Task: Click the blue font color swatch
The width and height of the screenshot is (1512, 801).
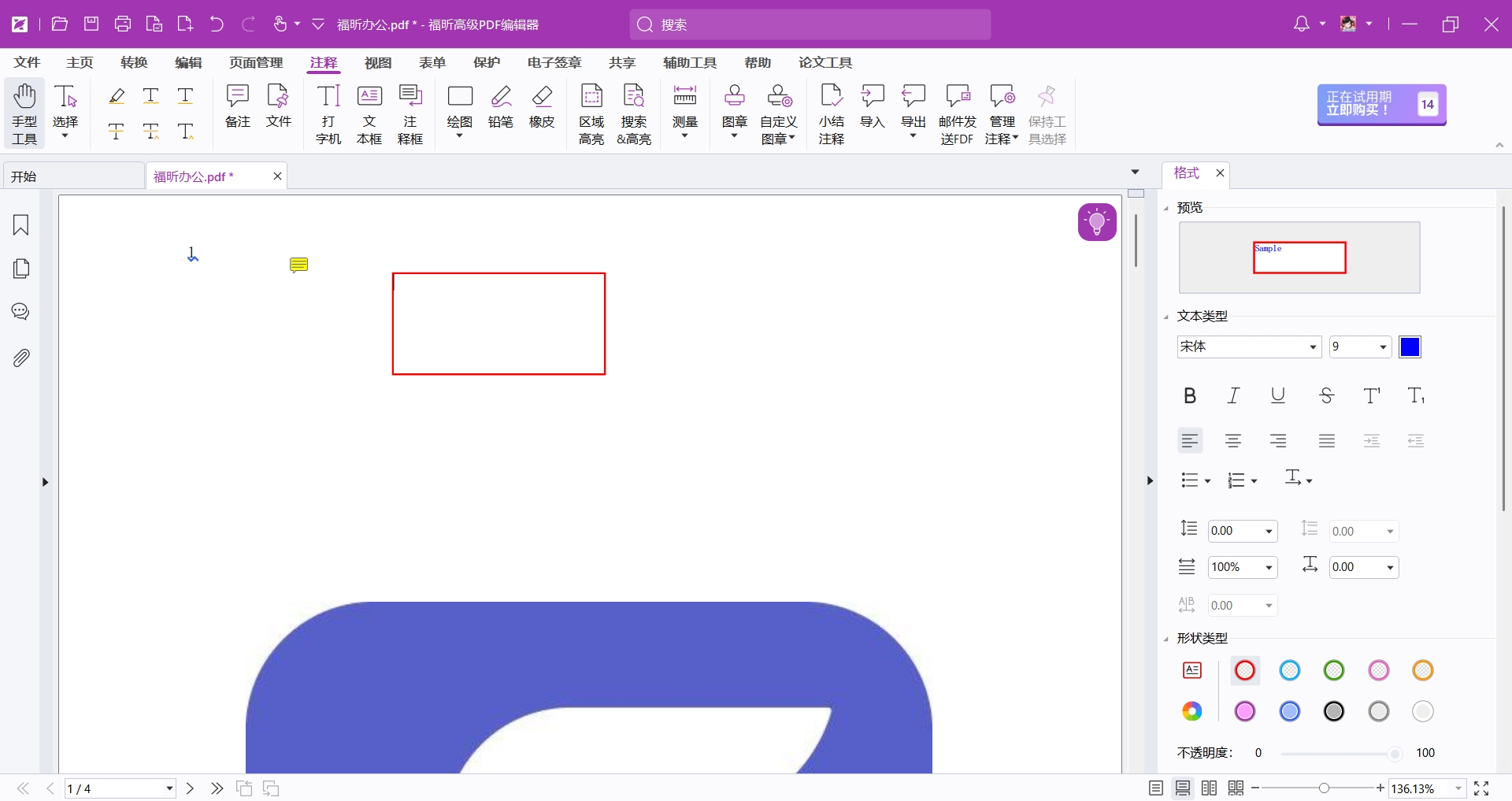Action: pyautogui.click(x=1410, y=347)
